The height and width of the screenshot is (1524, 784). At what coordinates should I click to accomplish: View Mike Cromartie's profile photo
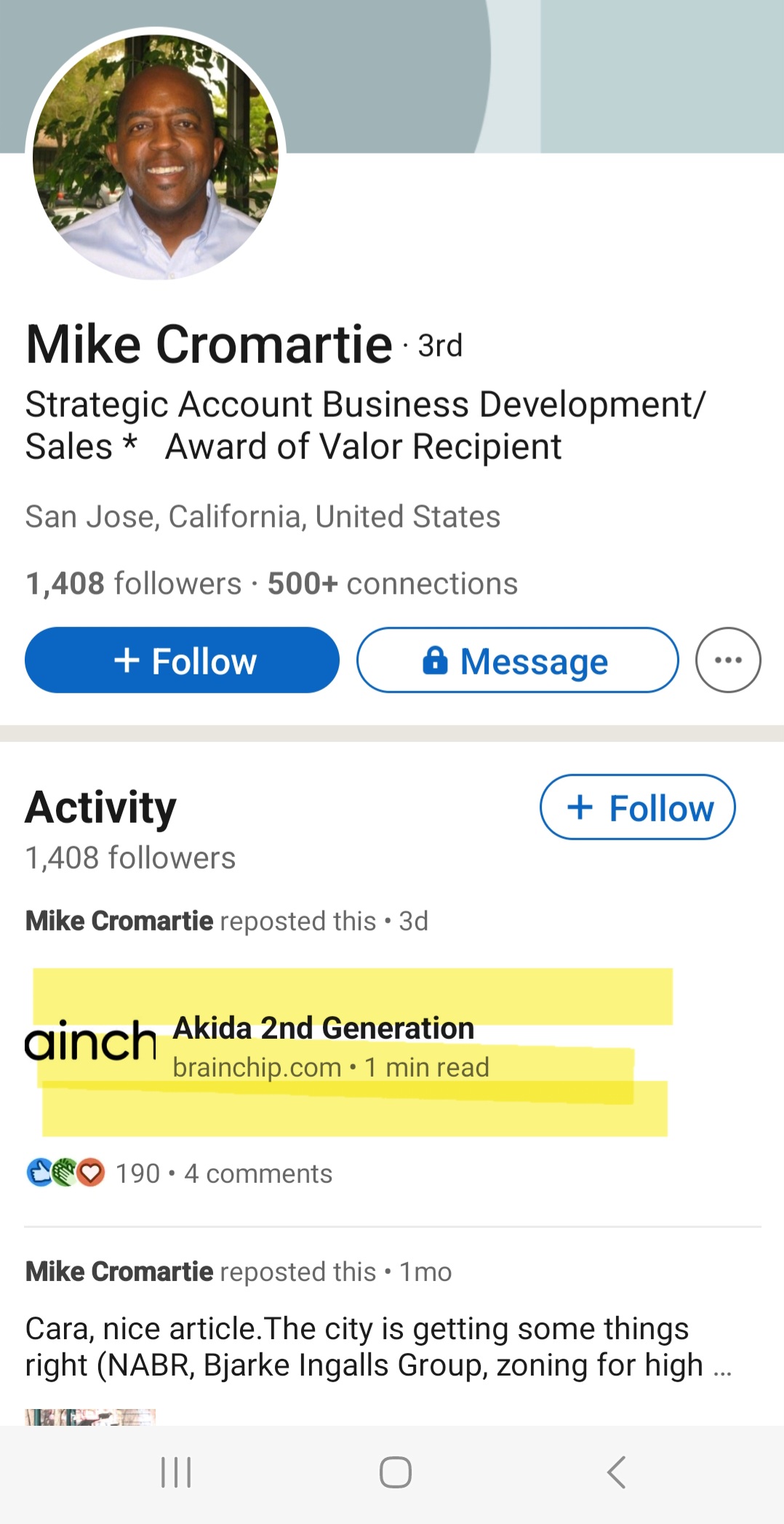[x=156, y=156]
